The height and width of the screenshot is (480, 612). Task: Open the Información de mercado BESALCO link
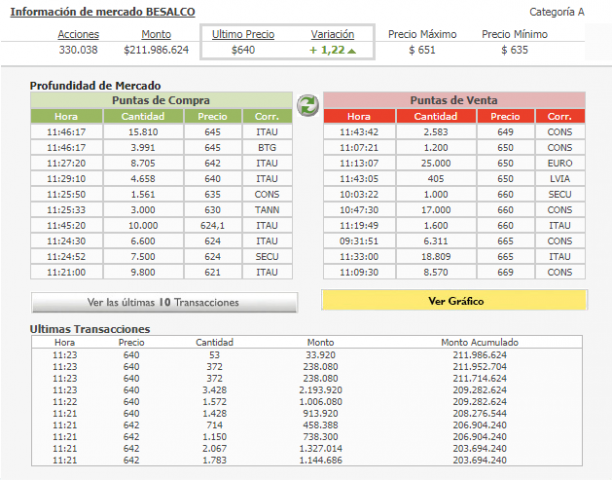pyautogui.click(x=103, y=12)
